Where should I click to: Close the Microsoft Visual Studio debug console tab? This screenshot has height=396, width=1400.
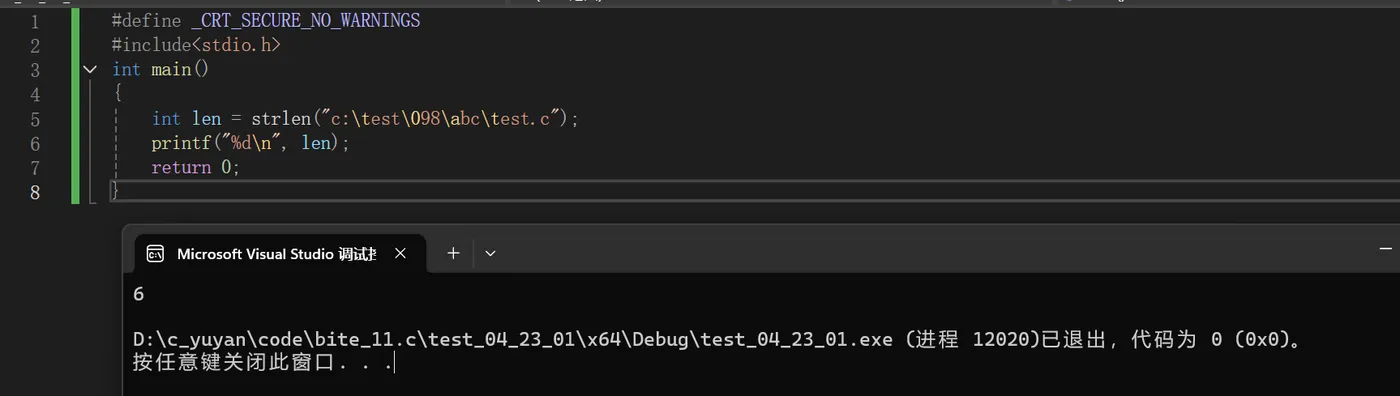(400, 254)
